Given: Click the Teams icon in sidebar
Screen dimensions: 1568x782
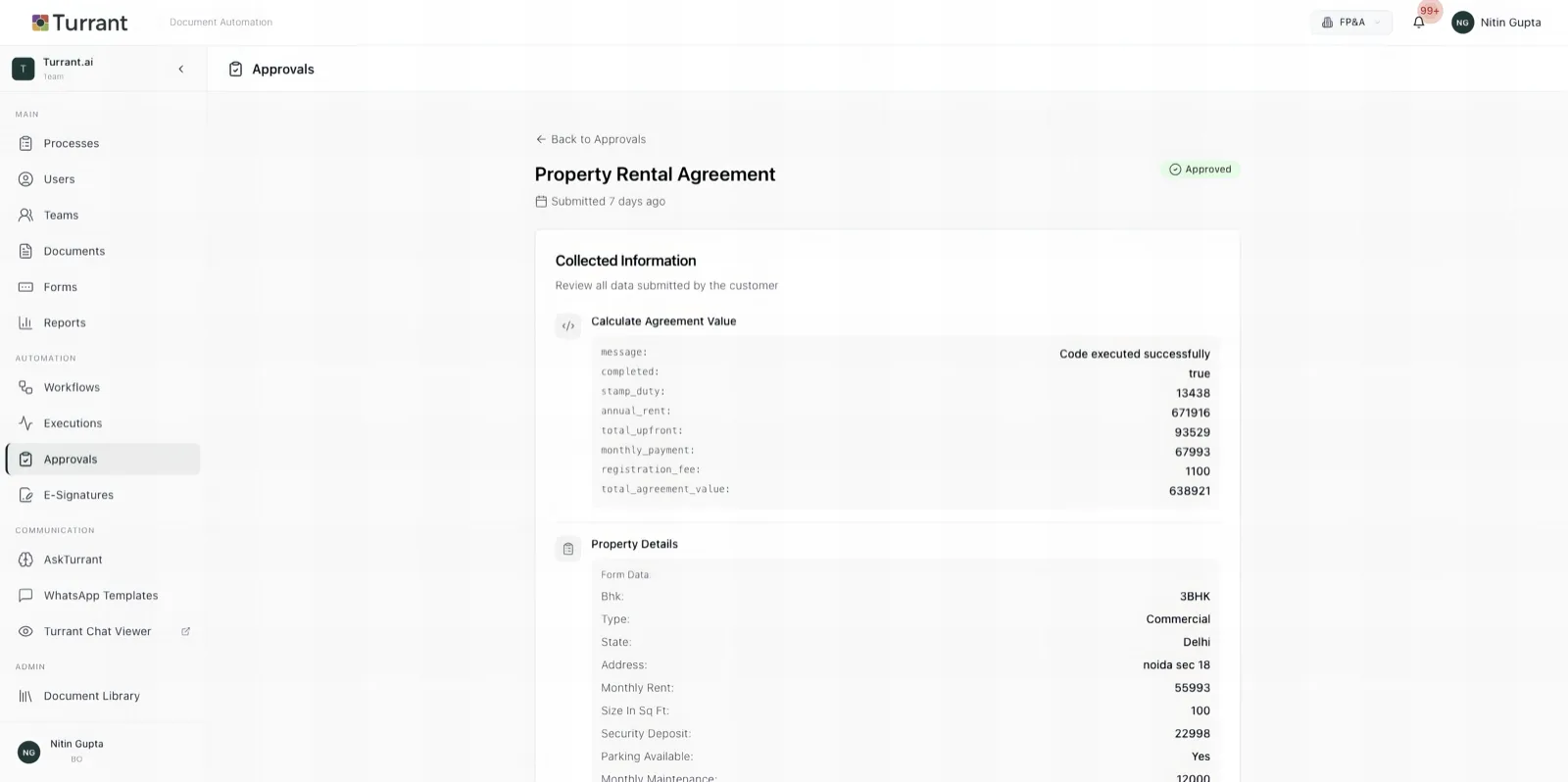Looking at the screenshot, I should click(x=26, y=215).
